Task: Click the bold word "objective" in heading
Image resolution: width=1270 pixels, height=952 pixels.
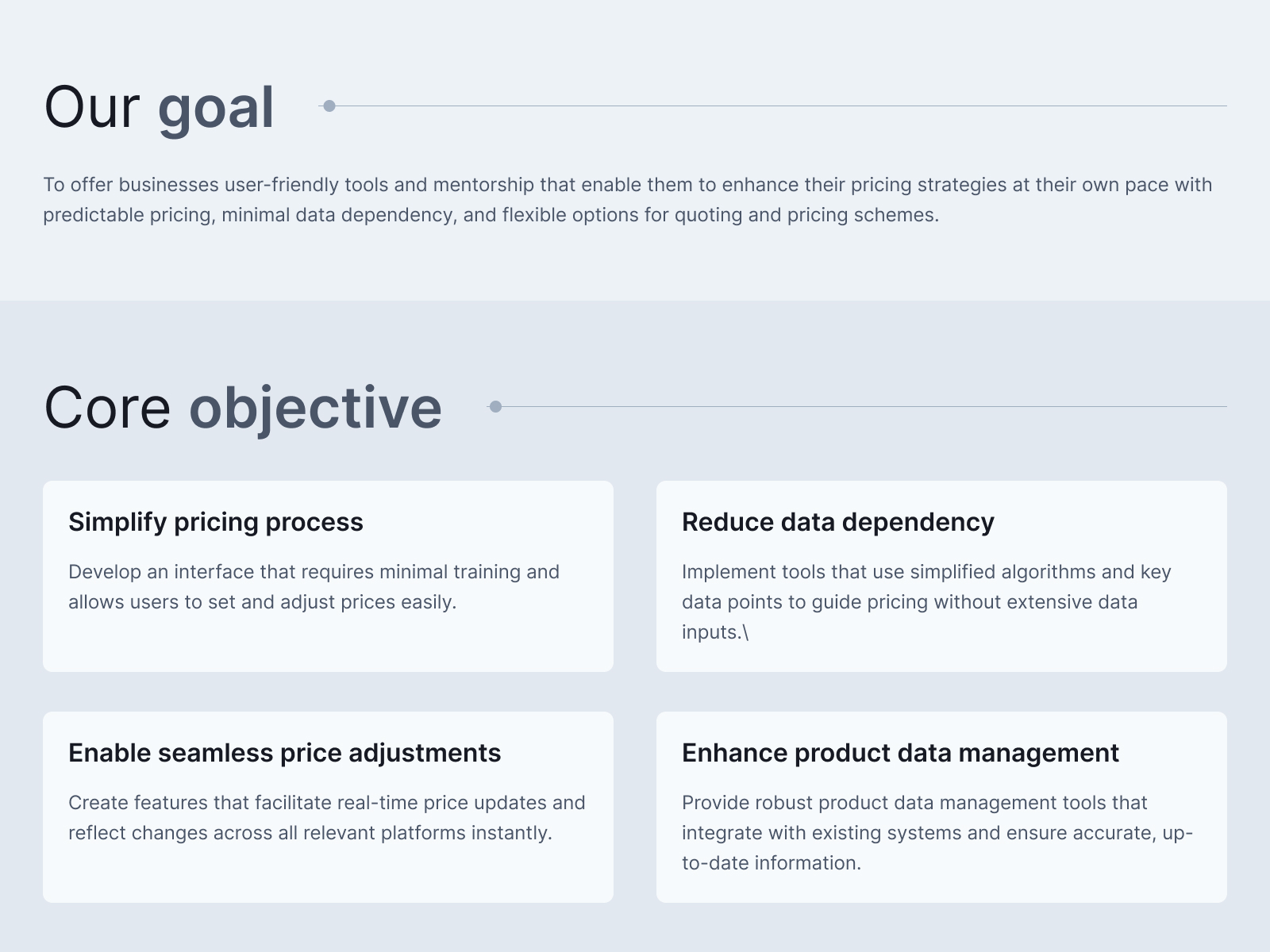Action: pos(315,409)
